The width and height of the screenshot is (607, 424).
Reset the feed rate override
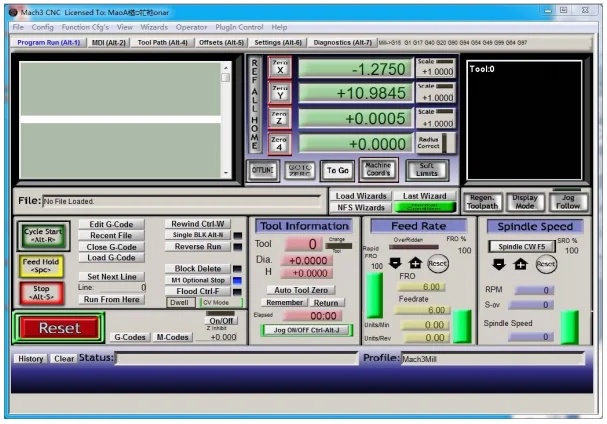coord(437,263)
